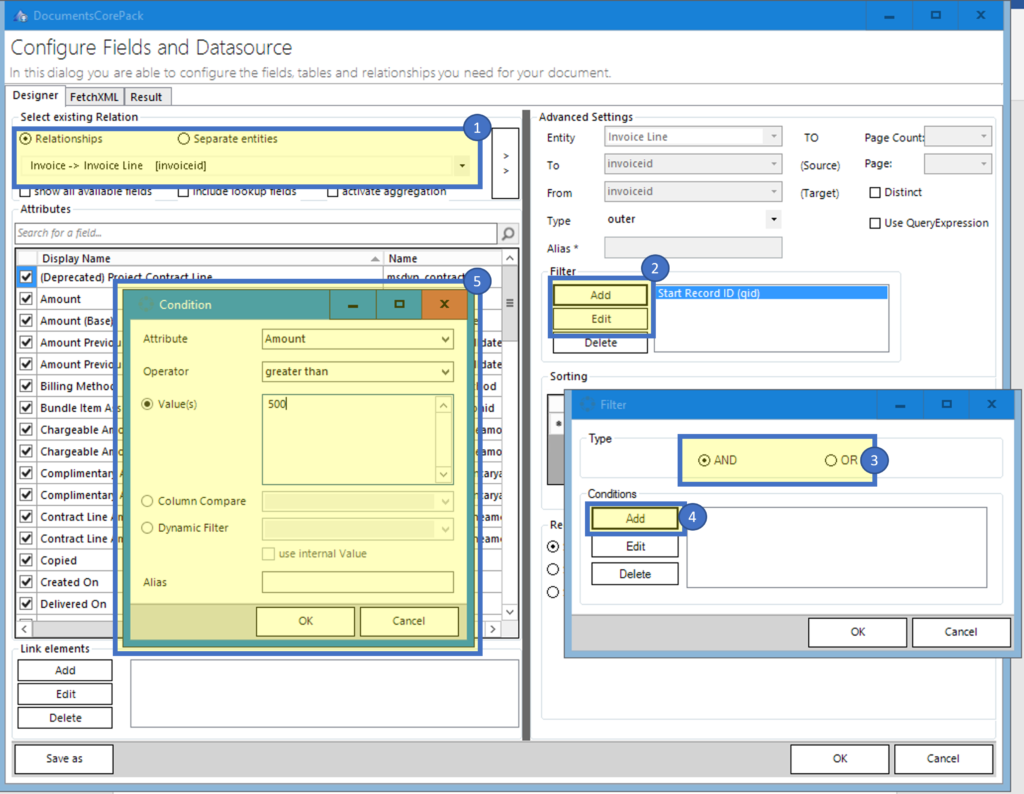
Task: Click the DocumentsCorePack title bar icon
Action: (x=19, y=15)
